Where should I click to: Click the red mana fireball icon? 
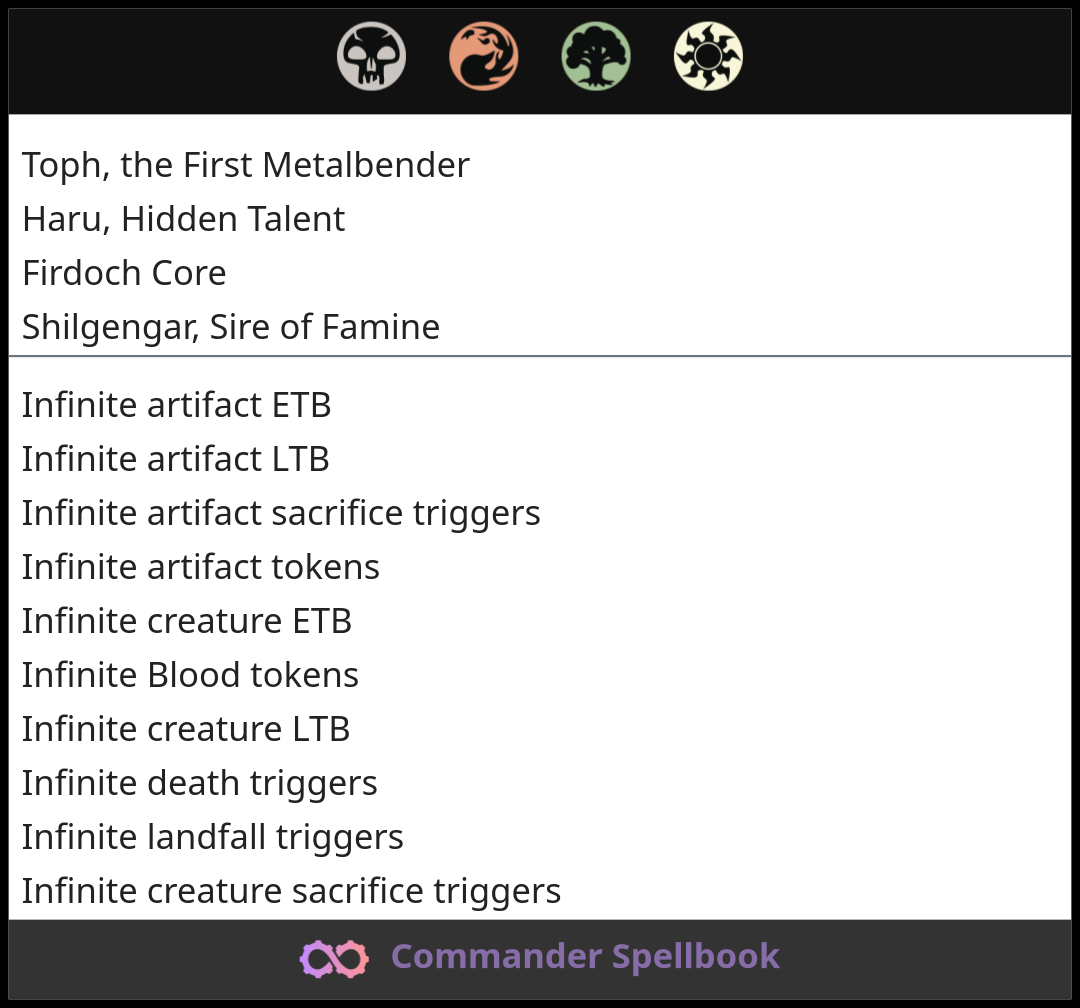tap(484, 56)
